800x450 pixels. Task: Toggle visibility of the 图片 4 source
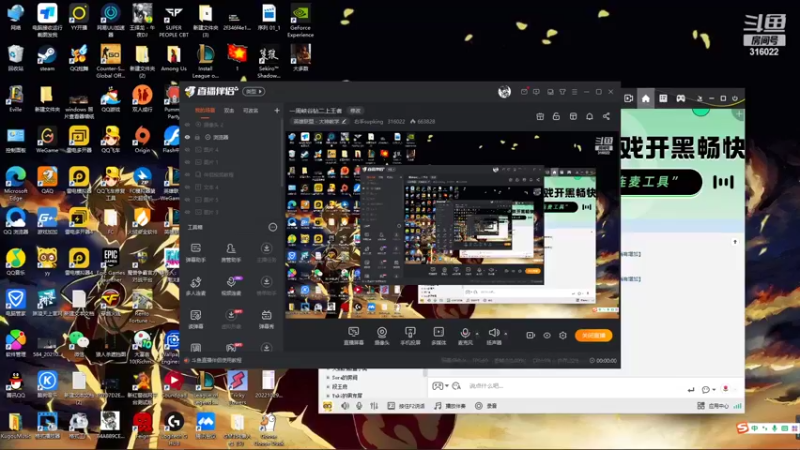(187, 150)
